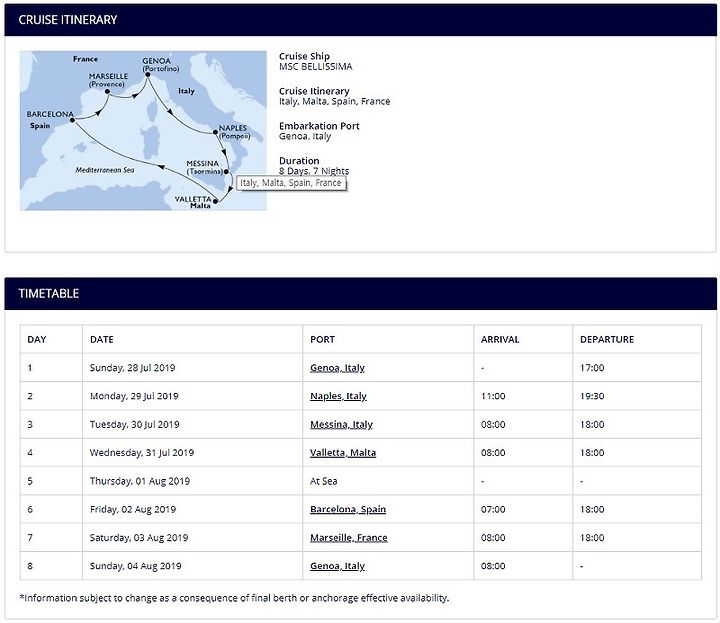Select date Monday, 29 Jul 2019
This screenshot has height=623, width=720.
pyautogui.click(x=134, y=396)
